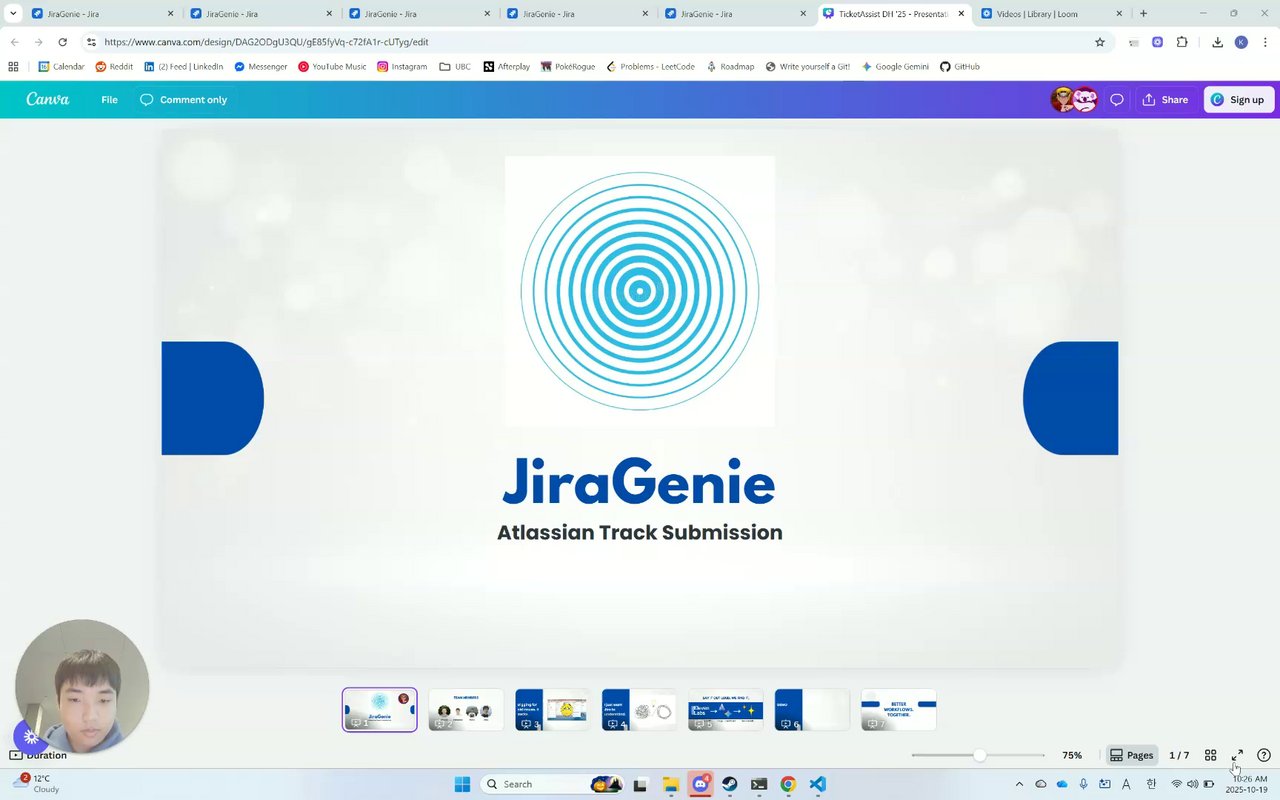This screenshot has height=800, width=1280.
Task: Select page 2 Team Members thumbnail
Action: 466,710
